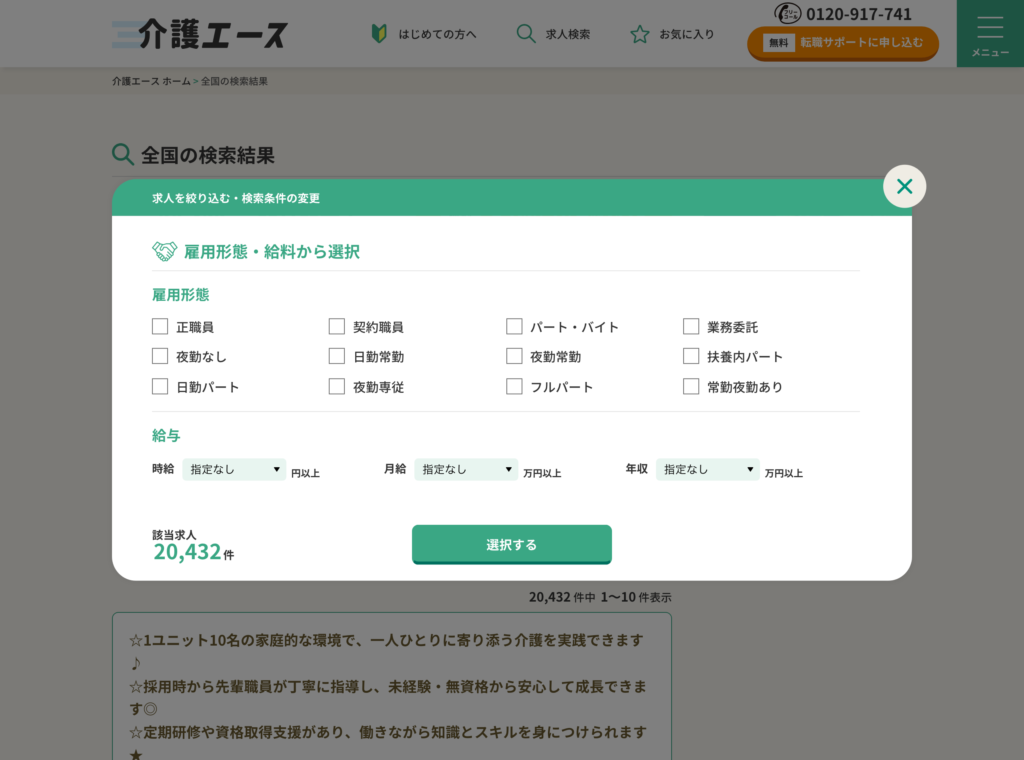The width and height of the screenshot is (1024, 760).
Task: Click 転職サポートに申し込む orange button
Action: pos(842,43)
